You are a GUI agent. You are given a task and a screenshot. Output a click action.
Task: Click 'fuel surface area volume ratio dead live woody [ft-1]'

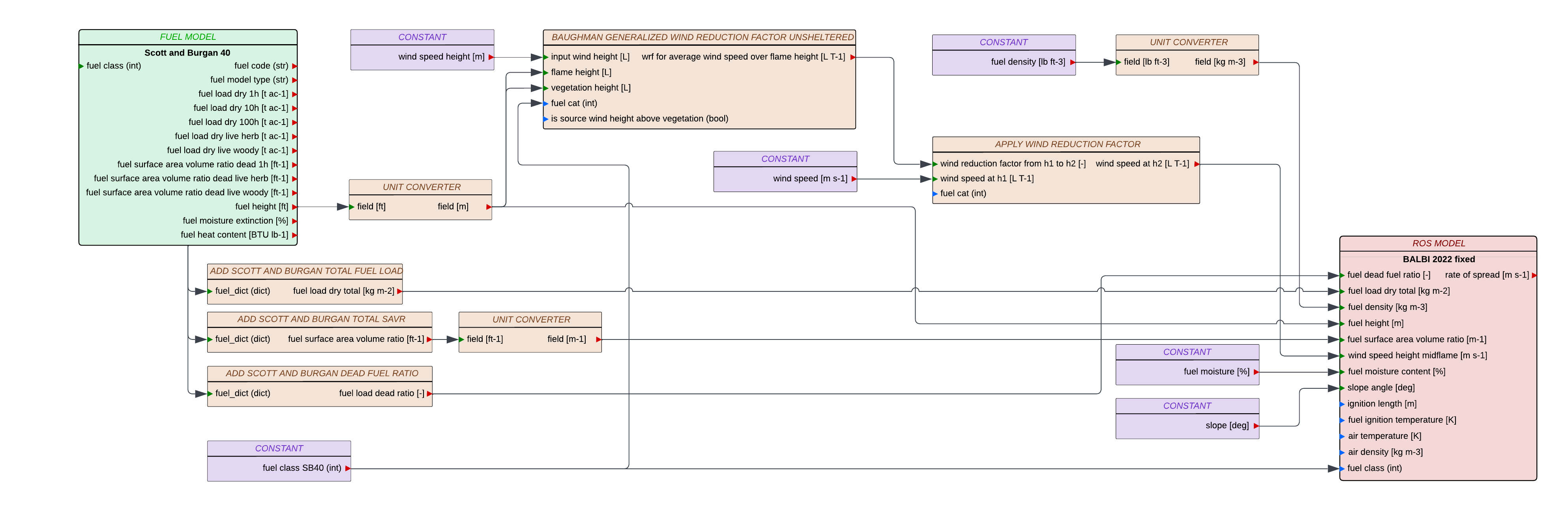click(x=187, y=192)
